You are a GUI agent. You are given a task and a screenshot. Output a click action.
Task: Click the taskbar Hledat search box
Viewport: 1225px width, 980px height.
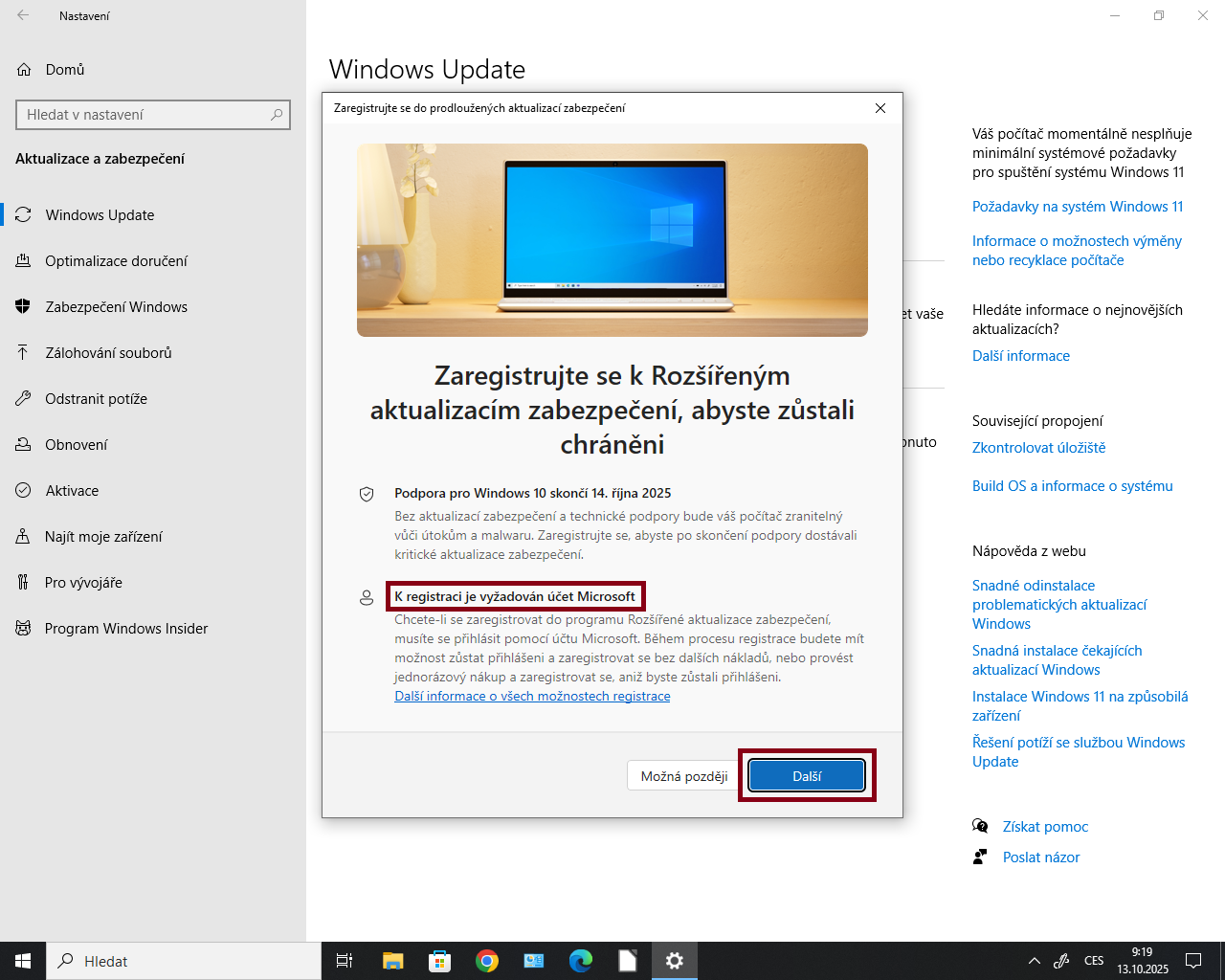click(183, 961)
